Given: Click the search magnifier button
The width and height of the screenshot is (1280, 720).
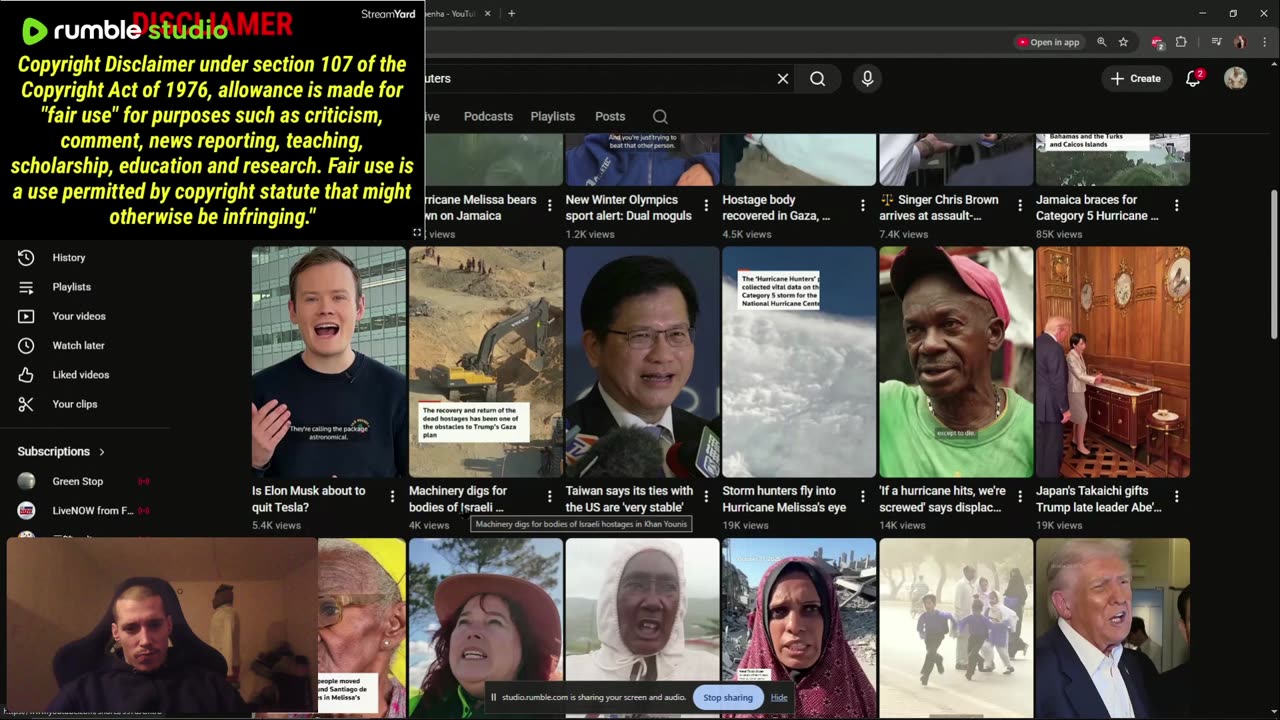Looking at the screenshot, I should point(817,79).
